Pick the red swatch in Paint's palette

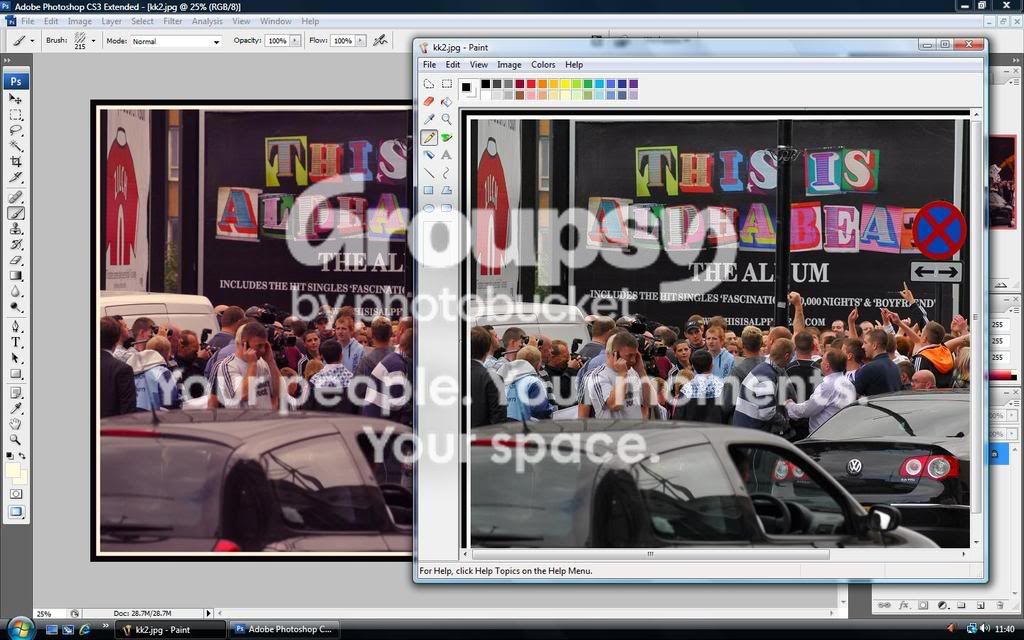click(531, 84)
